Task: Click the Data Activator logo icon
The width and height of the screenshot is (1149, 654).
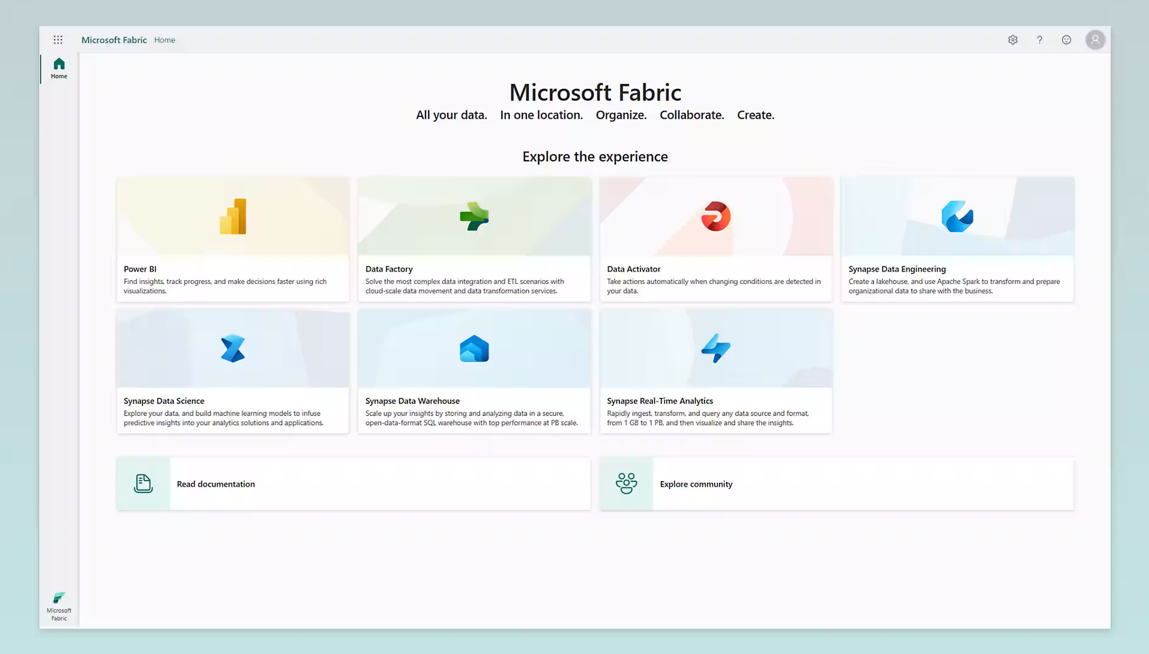Action: 716,216
